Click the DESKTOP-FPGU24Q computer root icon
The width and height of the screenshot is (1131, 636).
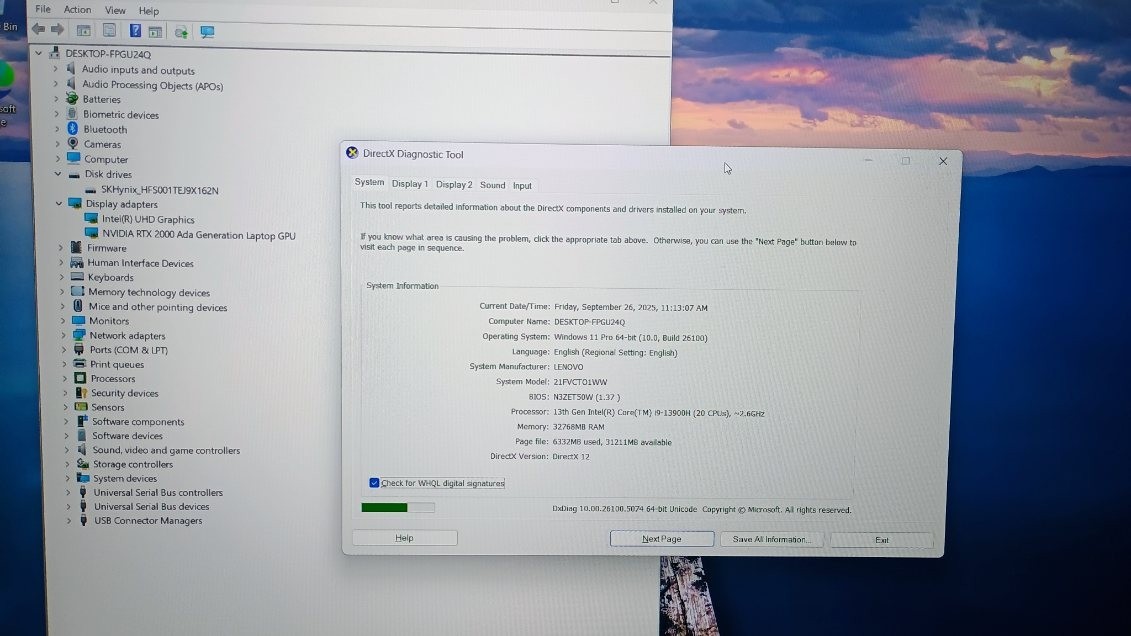54,53
